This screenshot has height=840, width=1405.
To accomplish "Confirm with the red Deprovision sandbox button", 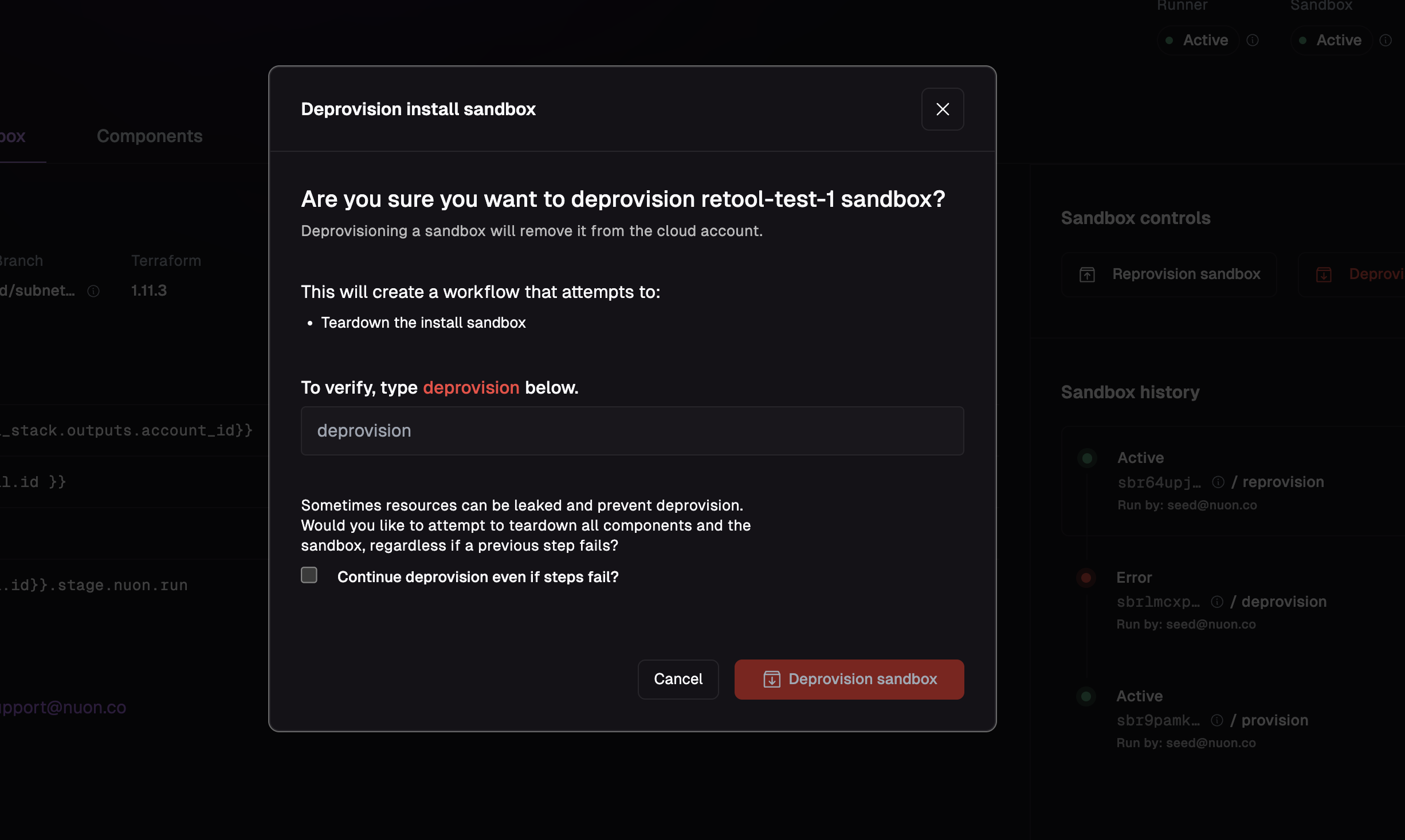I will pos(849,679).
